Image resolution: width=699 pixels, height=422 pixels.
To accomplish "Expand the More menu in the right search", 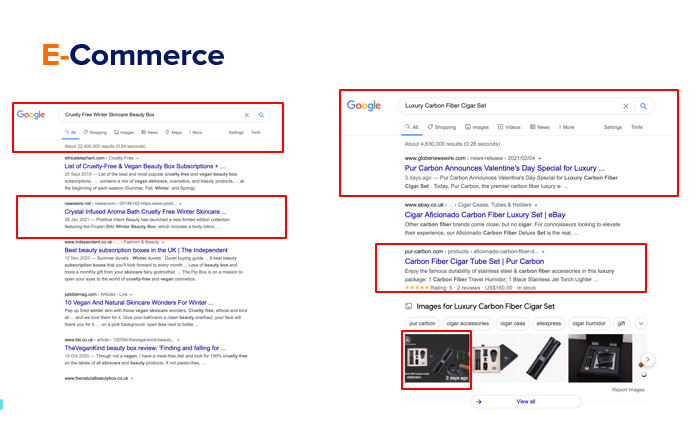I will 567,127.
